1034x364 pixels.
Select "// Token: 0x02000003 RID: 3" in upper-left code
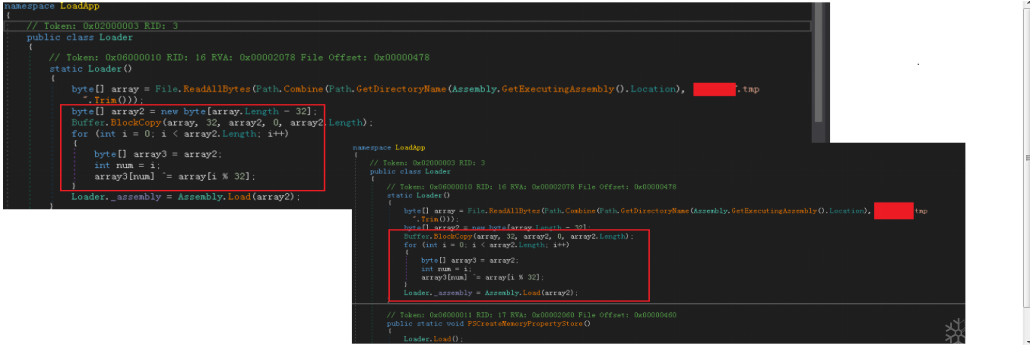102,26
